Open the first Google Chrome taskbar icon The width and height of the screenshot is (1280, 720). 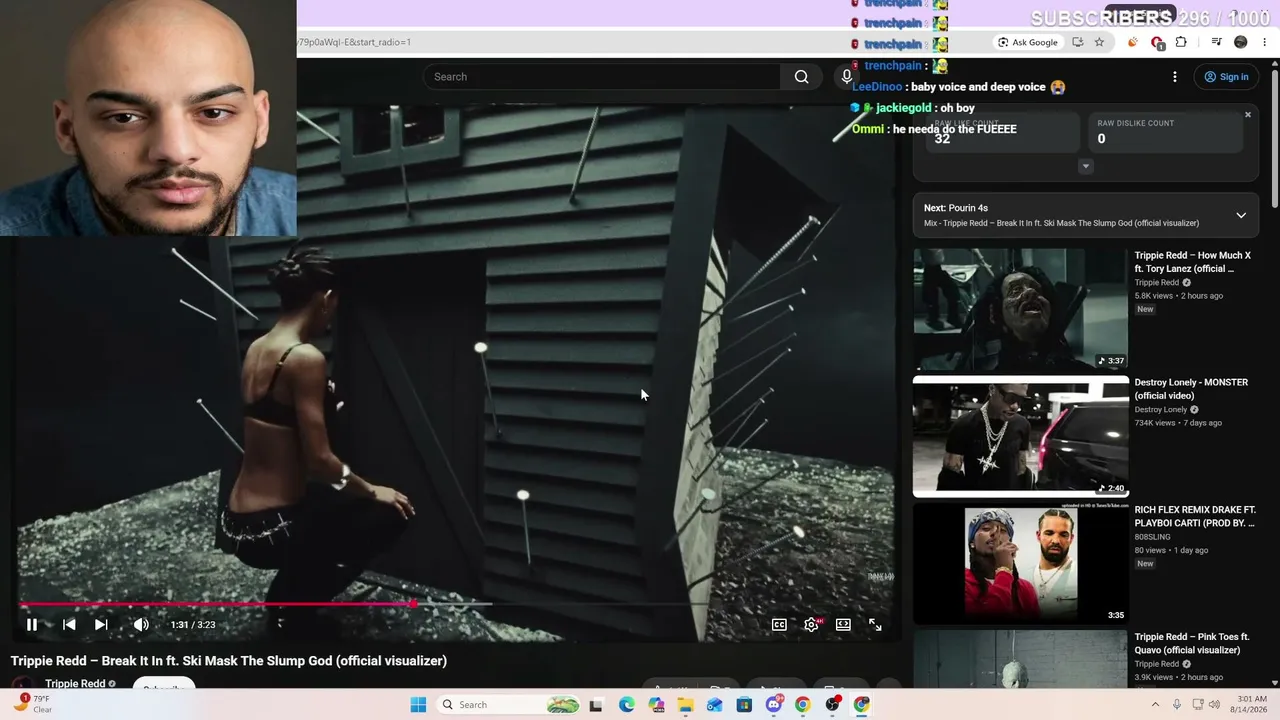click(803, 705)
